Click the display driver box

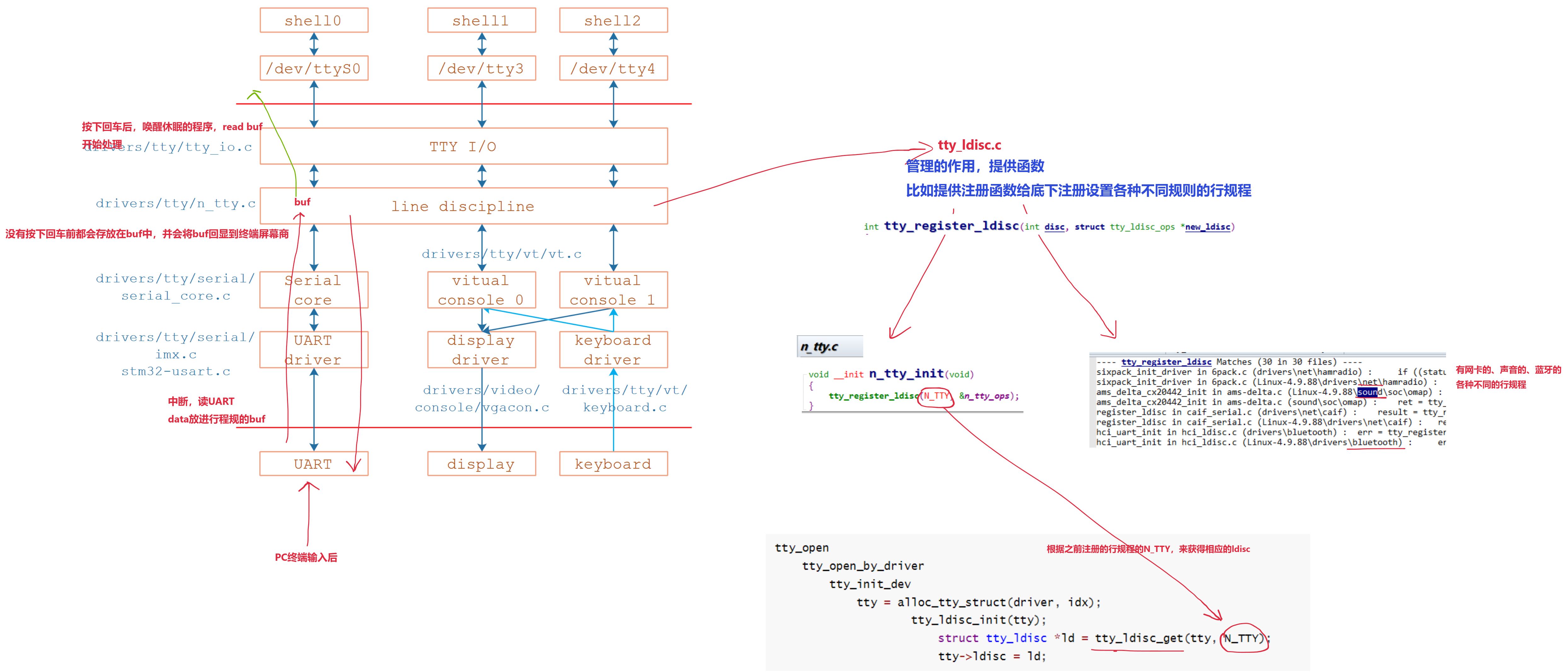click(481, 349)
